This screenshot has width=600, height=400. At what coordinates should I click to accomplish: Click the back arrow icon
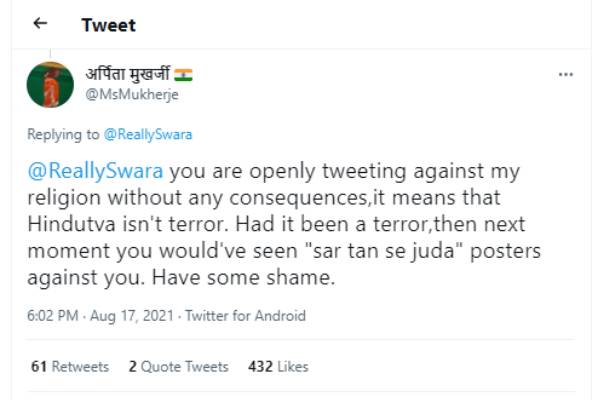(x=40, y=23)
